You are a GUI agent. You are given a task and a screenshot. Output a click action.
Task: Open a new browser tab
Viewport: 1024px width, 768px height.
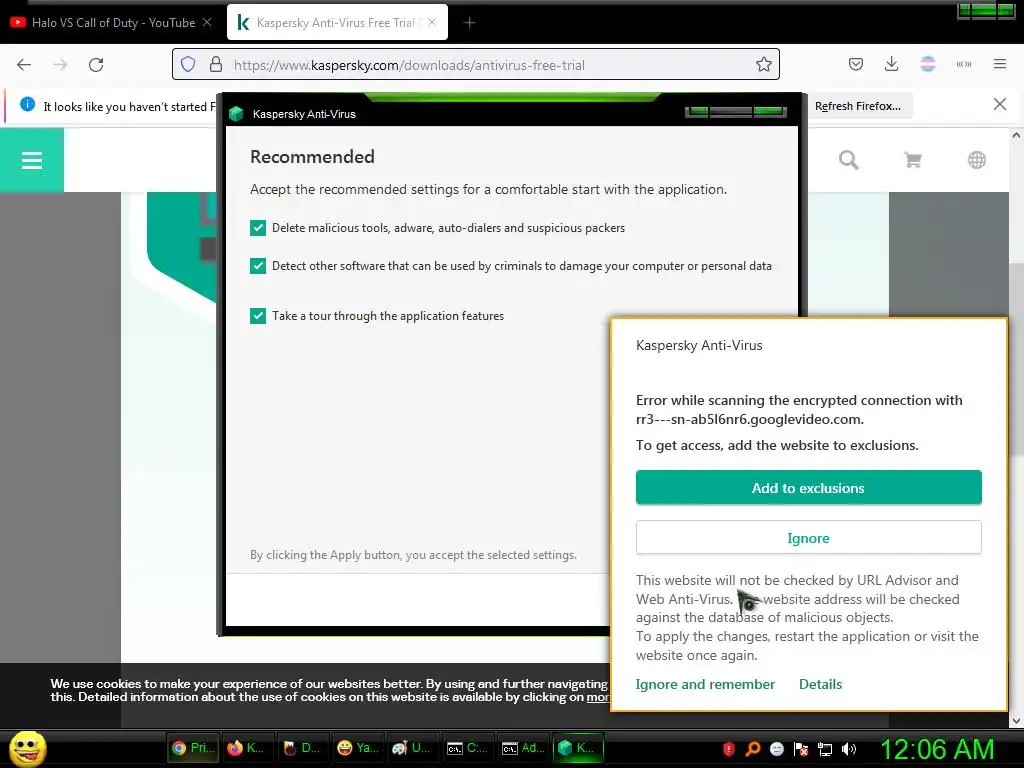[469, 23]
